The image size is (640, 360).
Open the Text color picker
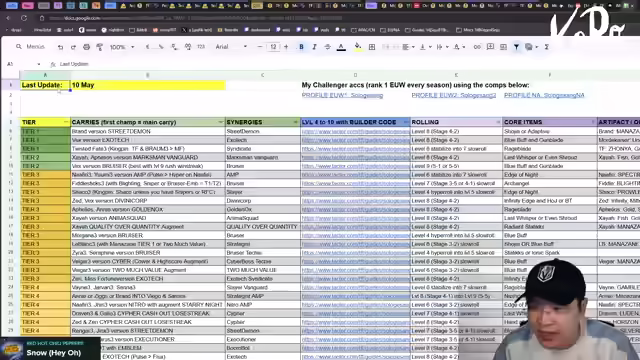[341, 47]
